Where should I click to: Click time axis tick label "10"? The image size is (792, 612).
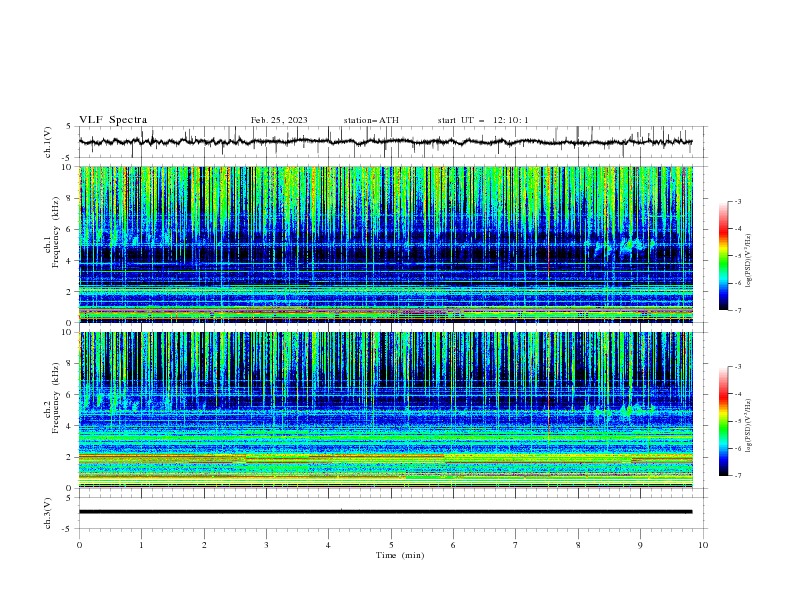point(703,545)
